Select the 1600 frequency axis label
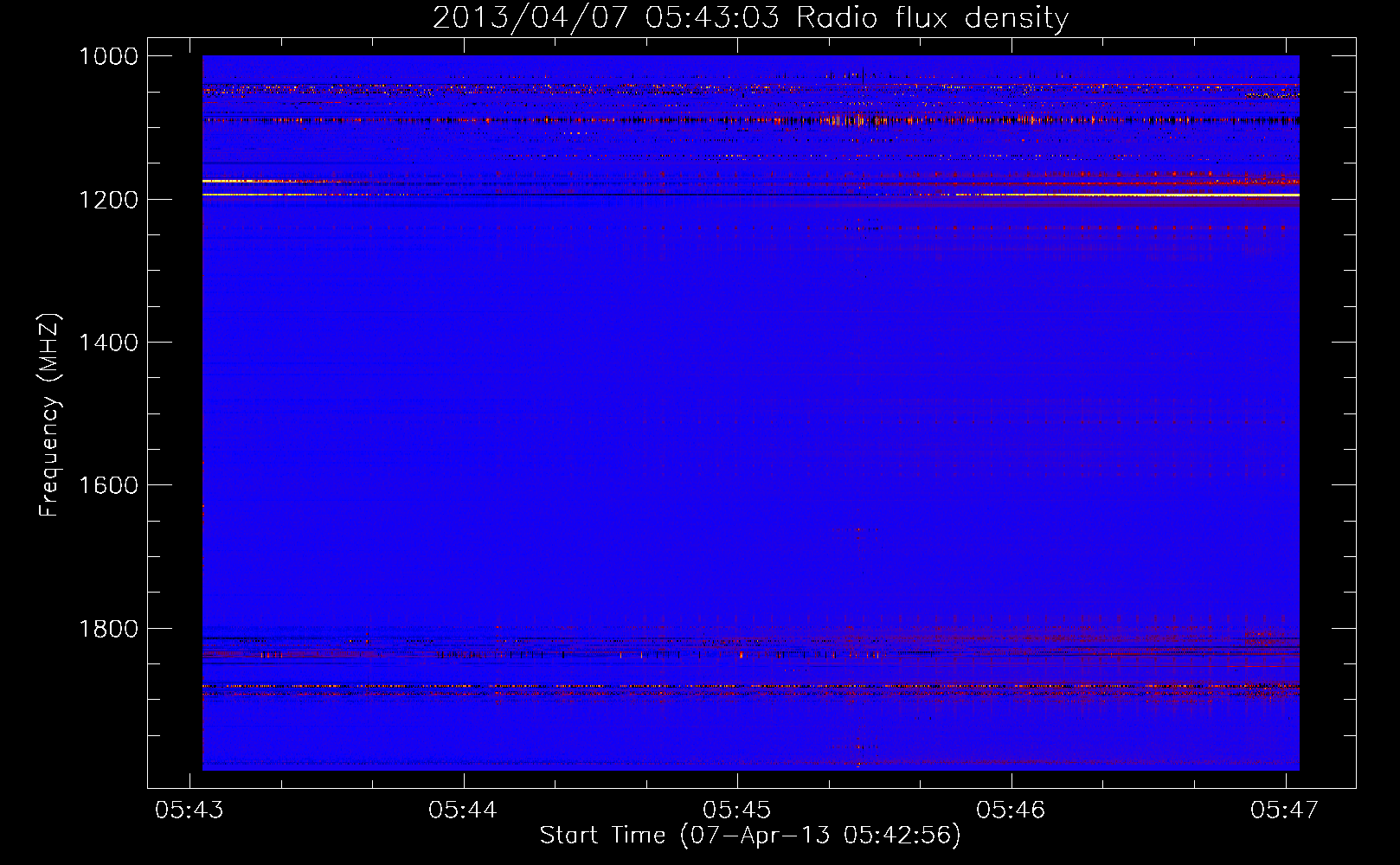Screen dimensions: 1400x865 coord(108,485)
